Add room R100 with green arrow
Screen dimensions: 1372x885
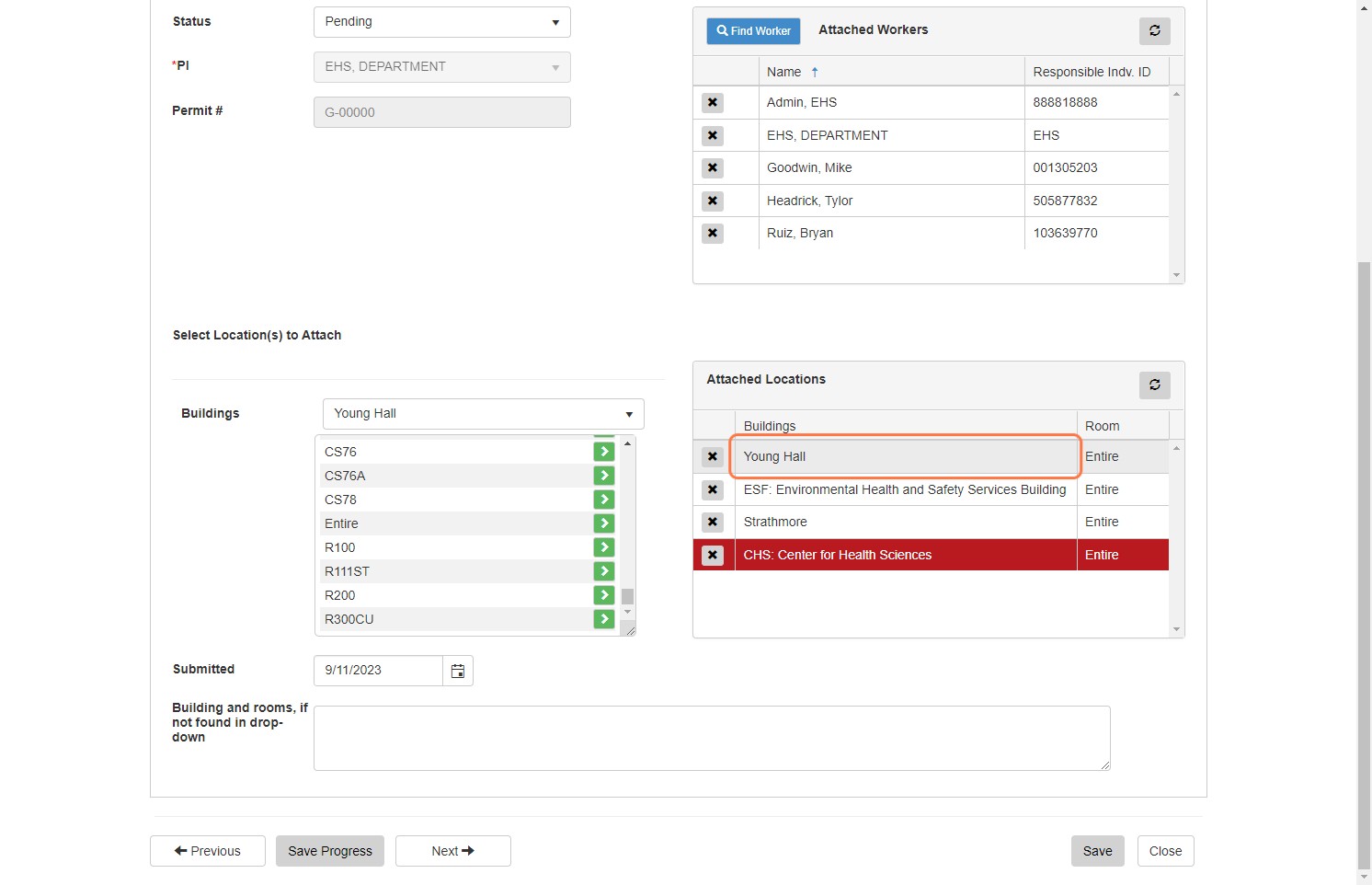[603, 547]
